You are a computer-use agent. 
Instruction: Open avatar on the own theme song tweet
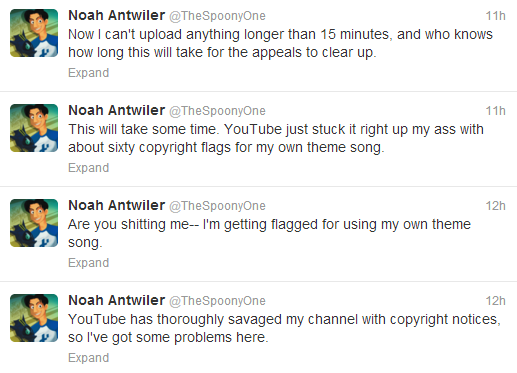click(x=34, y=223)
